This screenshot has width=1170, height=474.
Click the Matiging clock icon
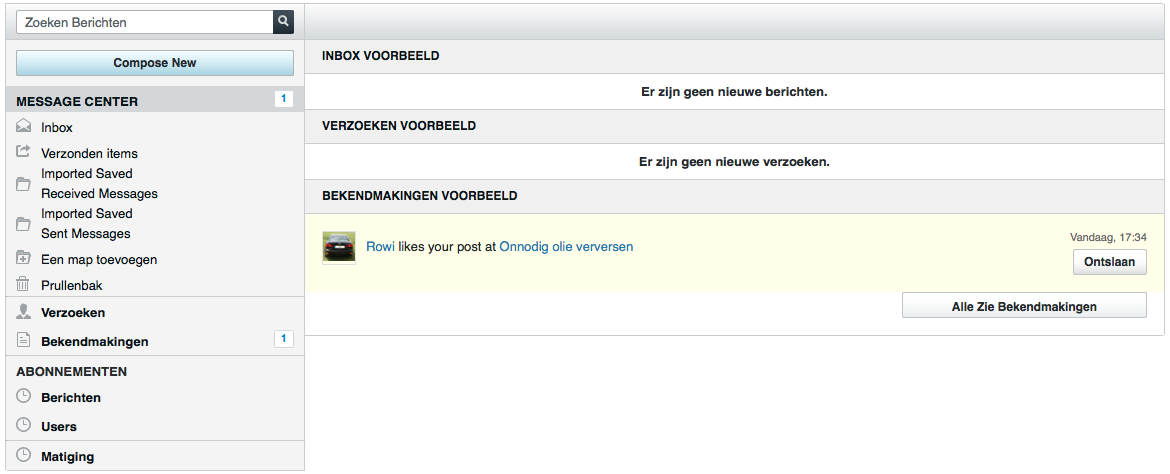pyautogui.click(x=24, y=456)
